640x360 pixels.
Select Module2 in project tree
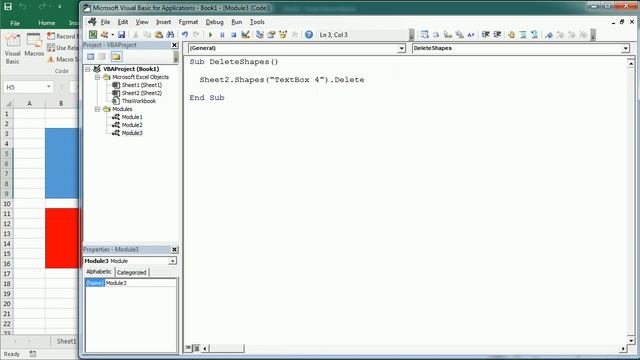132,125
